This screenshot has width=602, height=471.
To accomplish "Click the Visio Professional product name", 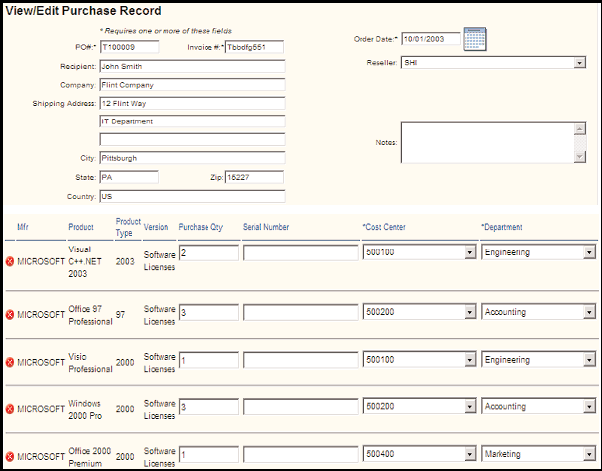I will pos(90,362).
